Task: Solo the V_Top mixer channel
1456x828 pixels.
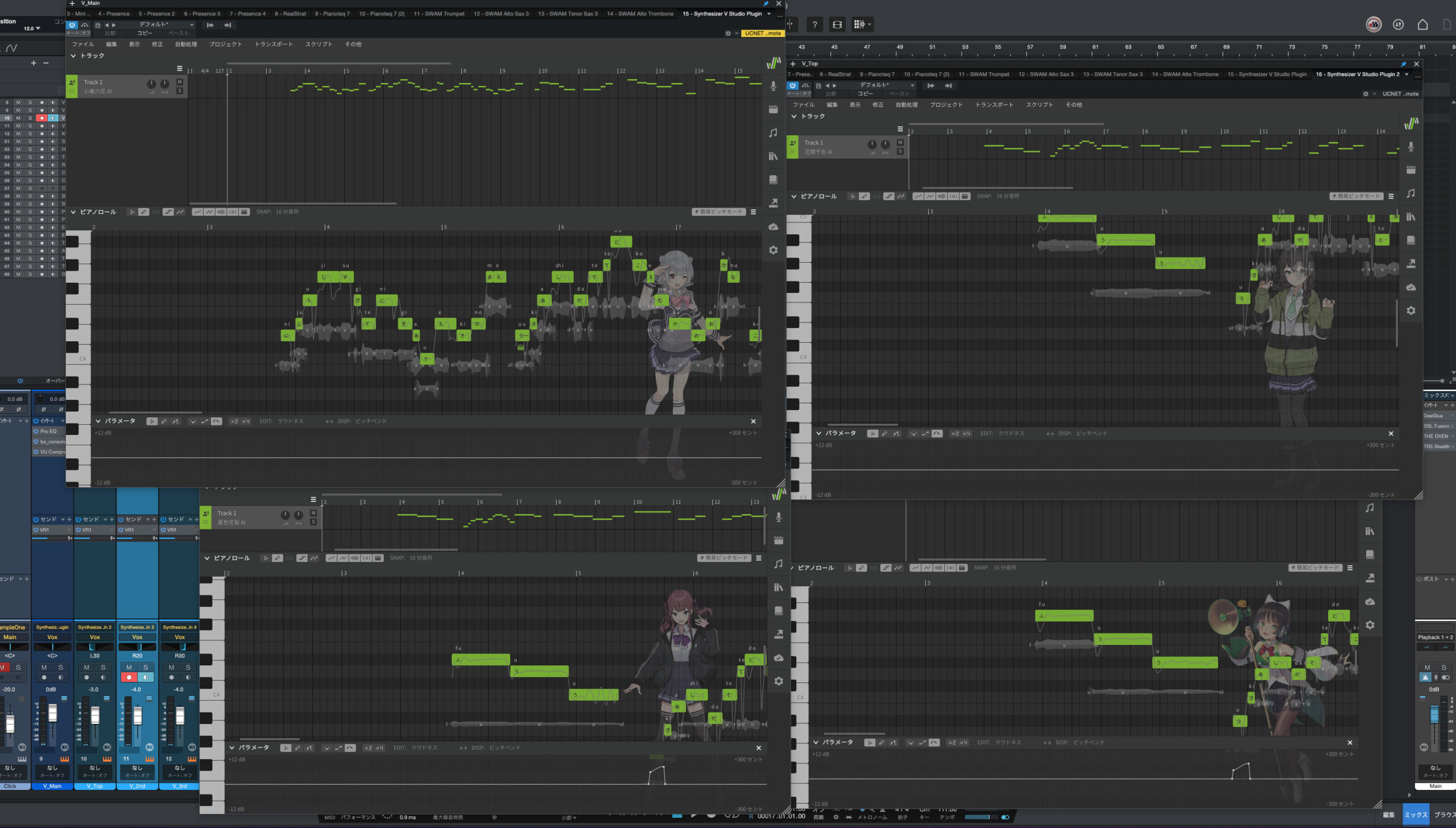Action: pyautogui.click(x=103, y=668)
